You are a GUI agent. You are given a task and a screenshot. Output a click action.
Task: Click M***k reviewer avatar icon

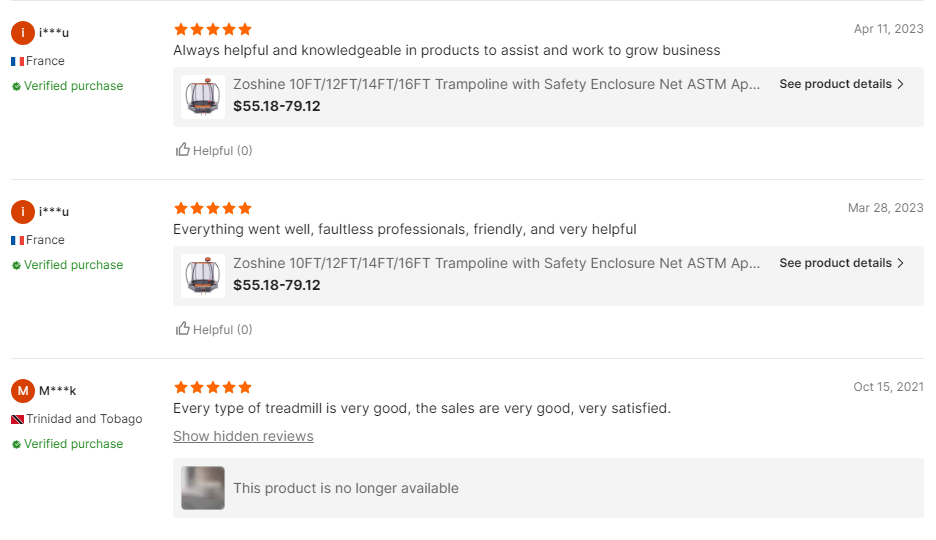(x=23, y=390)
